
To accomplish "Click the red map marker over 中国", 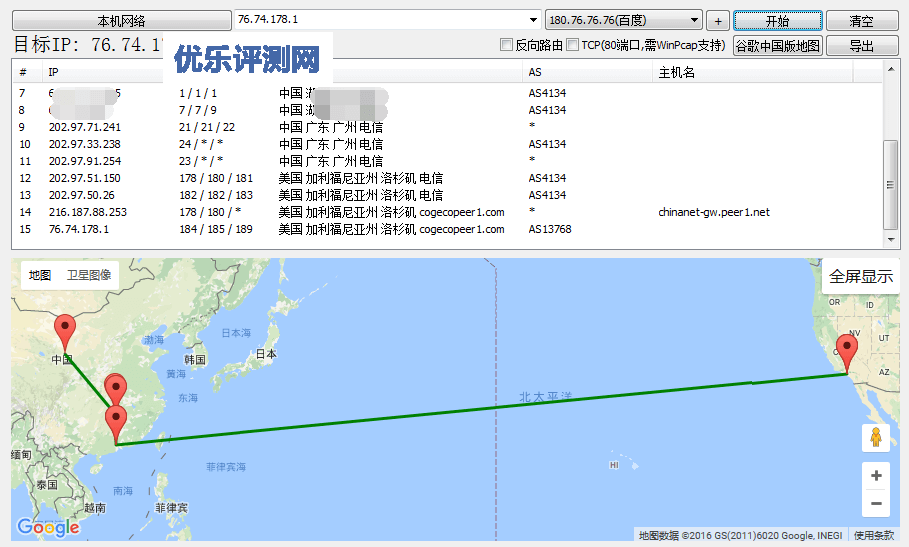I will click(65, 334).
